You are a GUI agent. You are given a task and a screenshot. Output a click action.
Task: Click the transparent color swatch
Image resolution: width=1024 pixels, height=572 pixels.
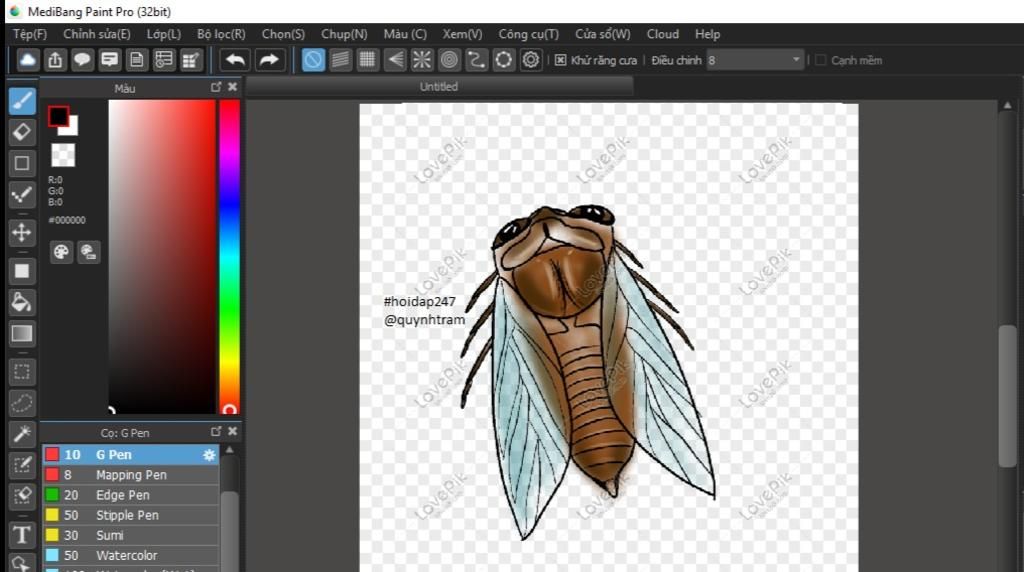coord(63,155)
